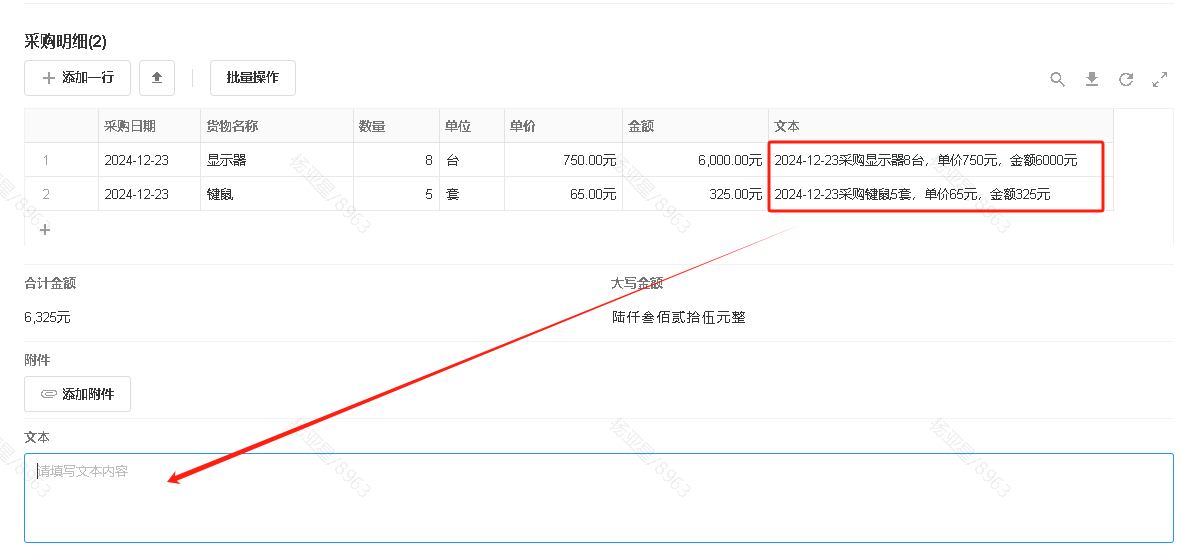This screenshot has width=1182, height=560.
Task: Focus the 文本 textarea input
Action: point(599,497)
